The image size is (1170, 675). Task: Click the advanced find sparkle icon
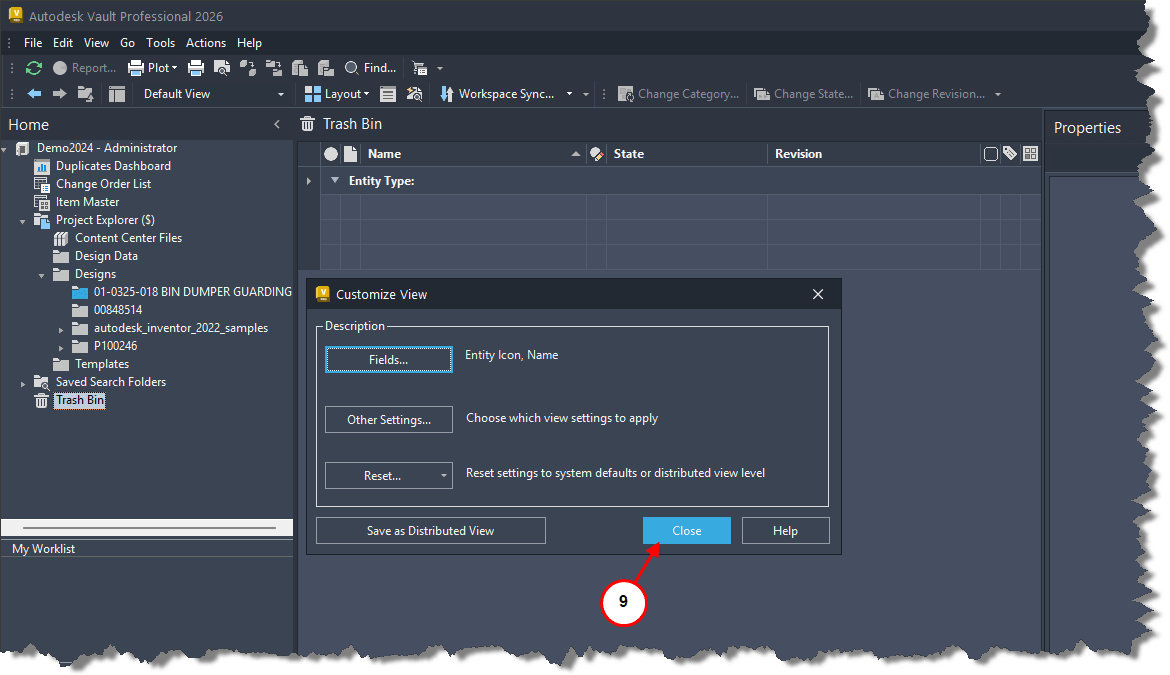[x=414, y=94]
